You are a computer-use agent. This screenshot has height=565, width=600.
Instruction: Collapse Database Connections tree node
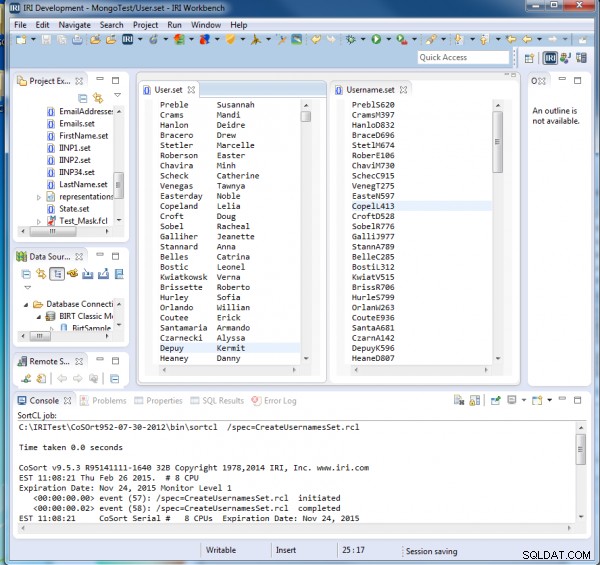26,305
